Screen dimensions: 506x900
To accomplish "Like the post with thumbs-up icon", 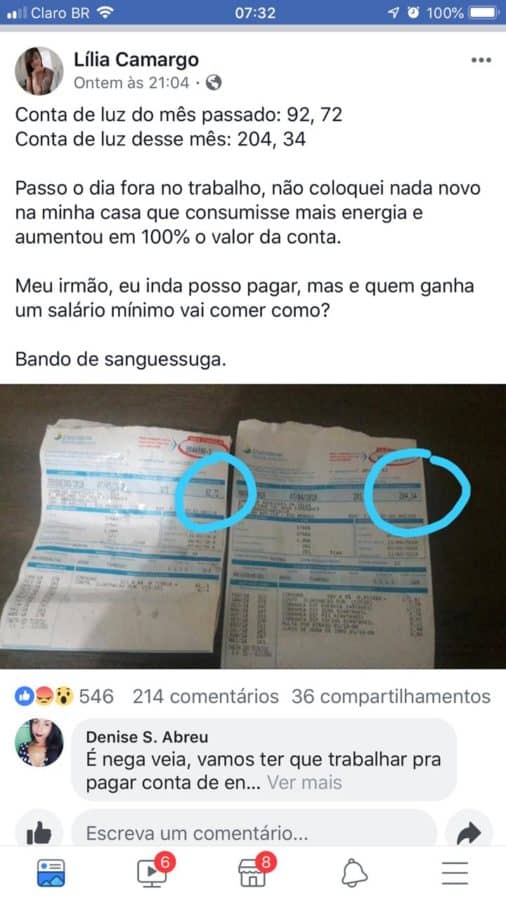I will pos(39,832).
